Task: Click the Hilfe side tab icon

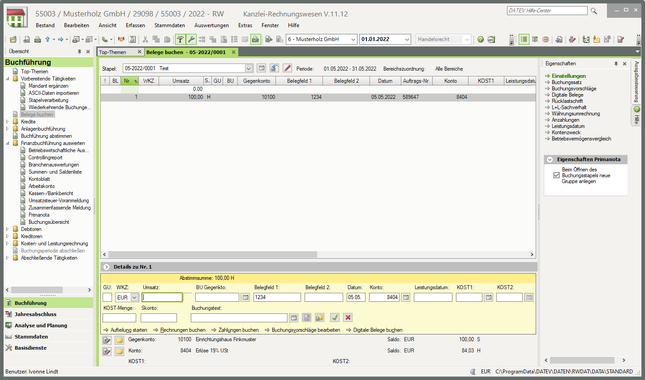Action: 637,109
